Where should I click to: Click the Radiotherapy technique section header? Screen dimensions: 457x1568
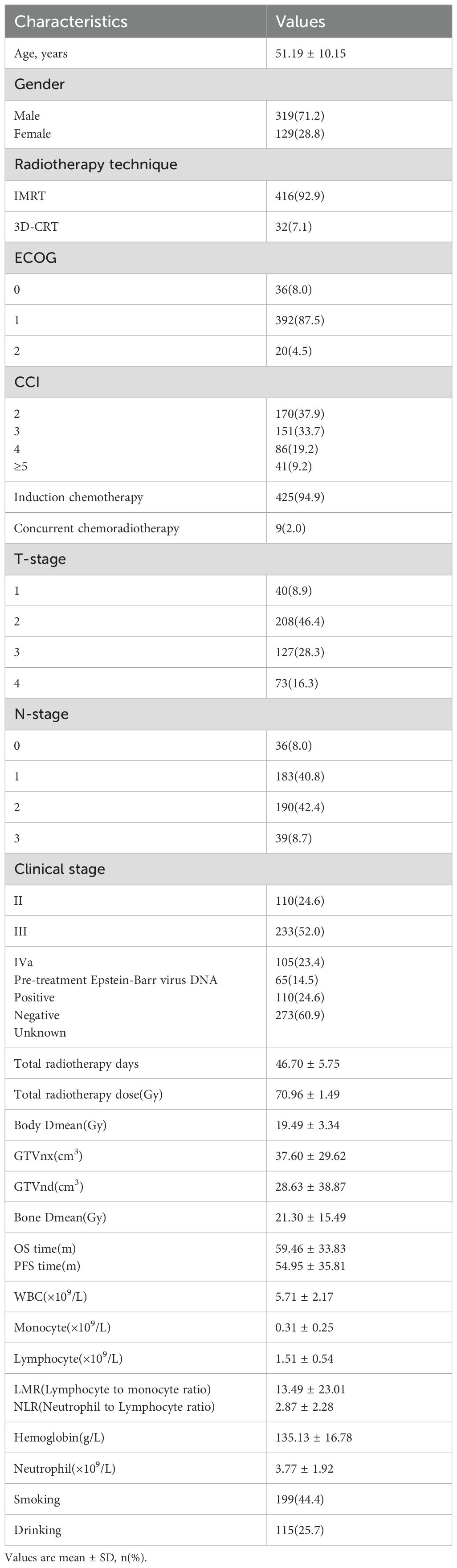[x=95, y=164]
